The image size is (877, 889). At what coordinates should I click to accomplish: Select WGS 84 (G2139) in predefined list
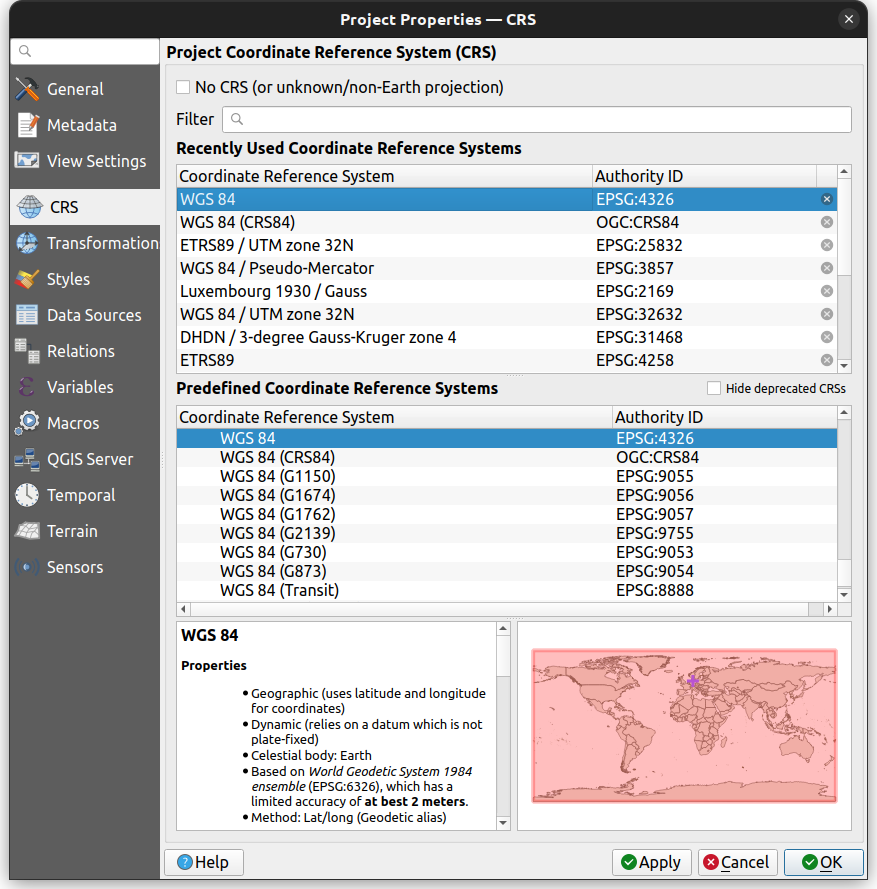[506, 533]
